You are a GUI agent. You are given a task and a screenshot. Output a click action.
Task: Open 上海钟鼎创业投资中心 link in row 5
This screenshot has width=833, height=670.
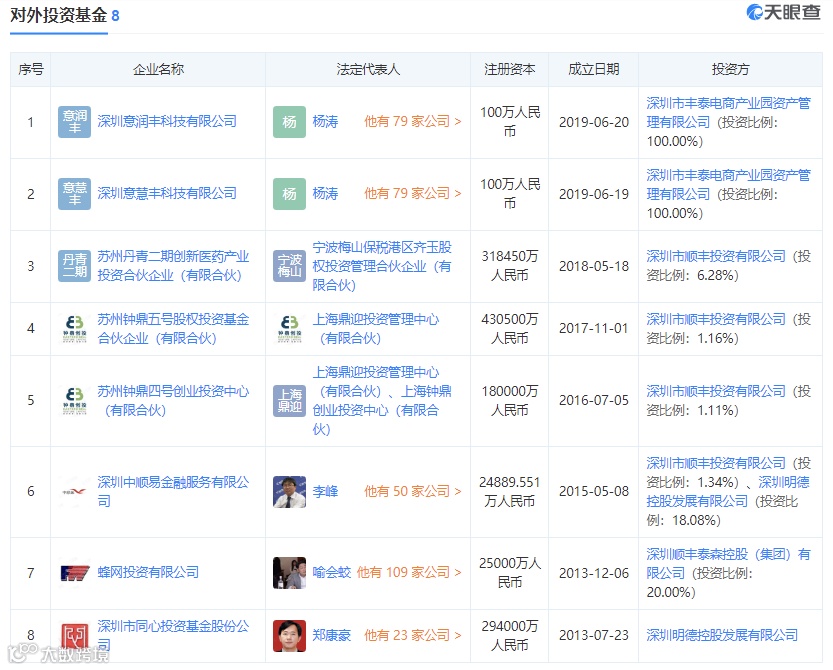[x=382, y=410]
